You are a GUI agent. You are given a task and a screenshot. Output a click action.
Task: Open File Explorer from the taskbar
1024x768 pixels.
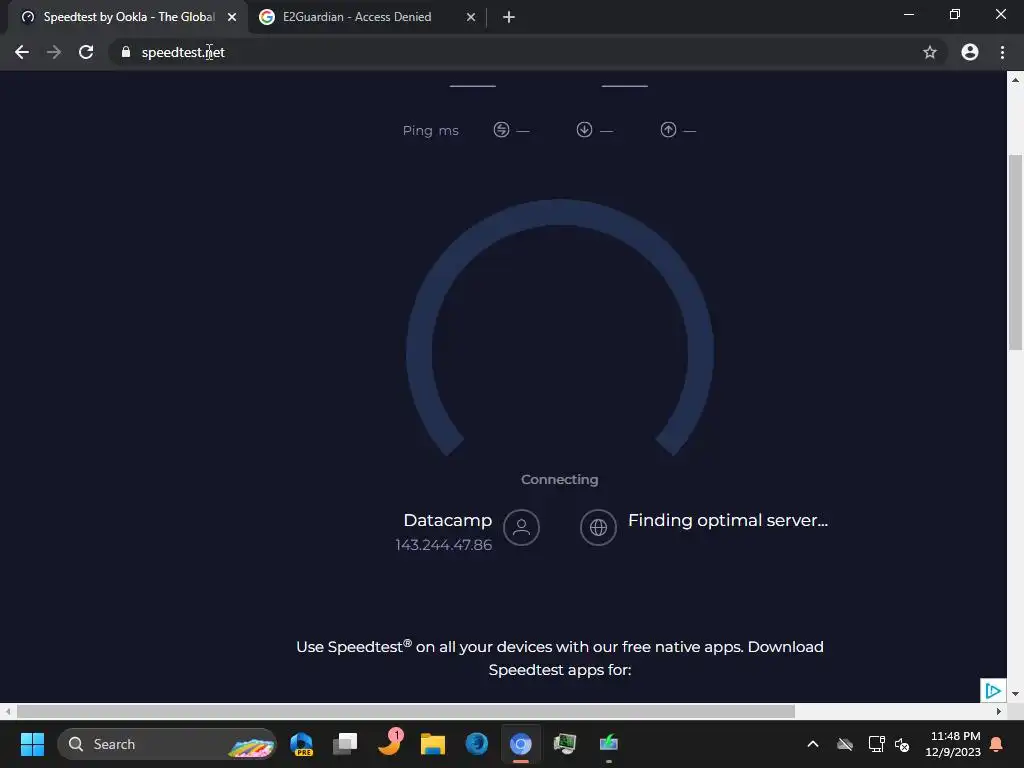(432, 744)
